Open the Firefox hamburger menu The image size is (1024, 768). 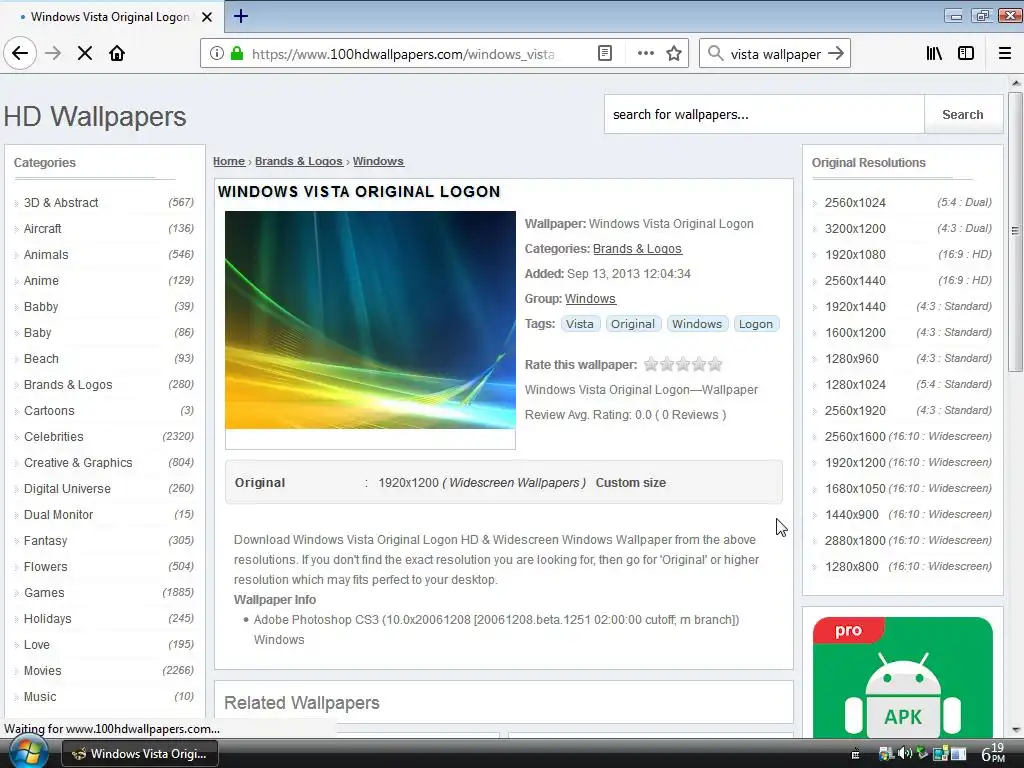pos(1005,54)
